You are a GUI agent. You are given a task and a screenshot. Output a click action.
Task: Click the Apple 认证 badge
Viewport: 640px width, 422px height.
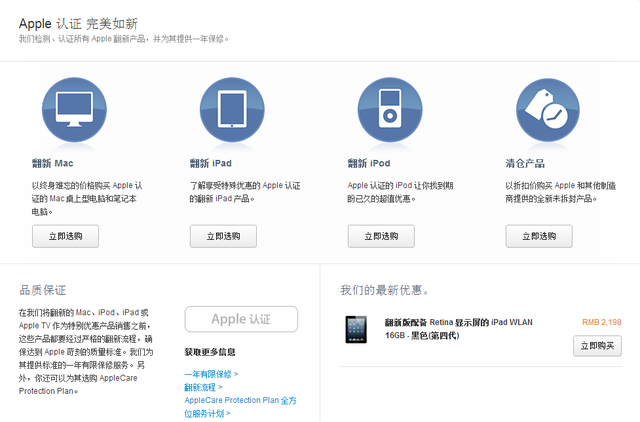pos(241,319)
